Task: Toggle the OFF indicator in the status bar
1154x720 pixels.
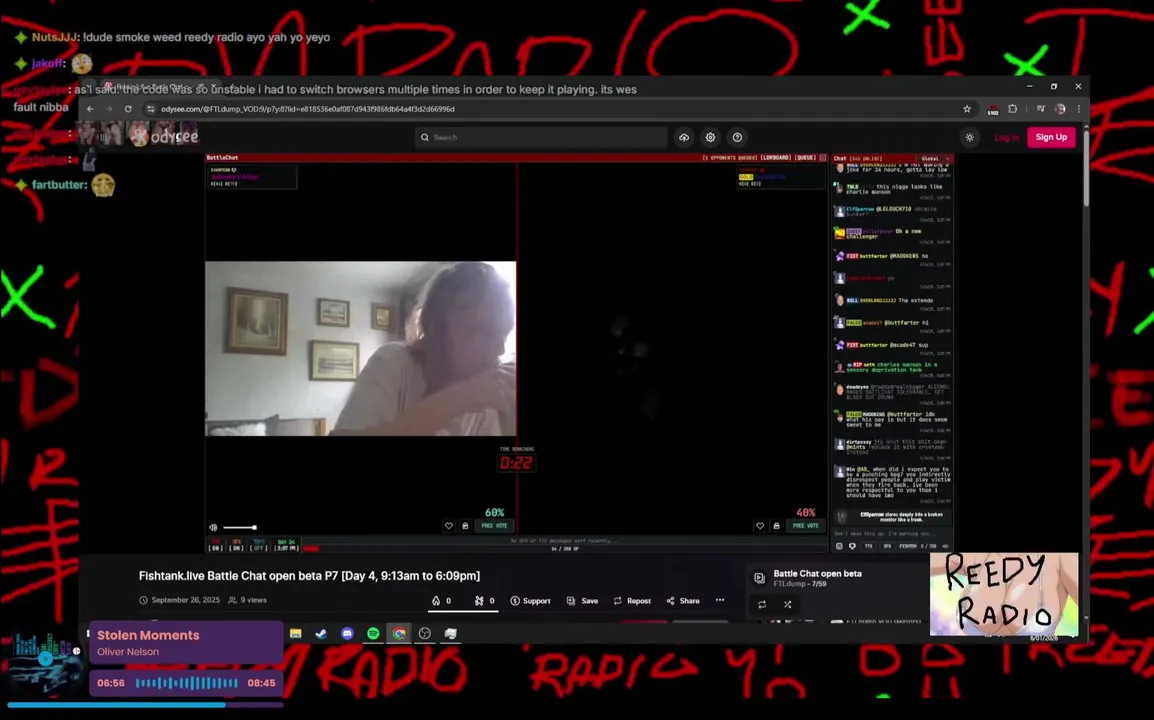Action: point(258,545)
